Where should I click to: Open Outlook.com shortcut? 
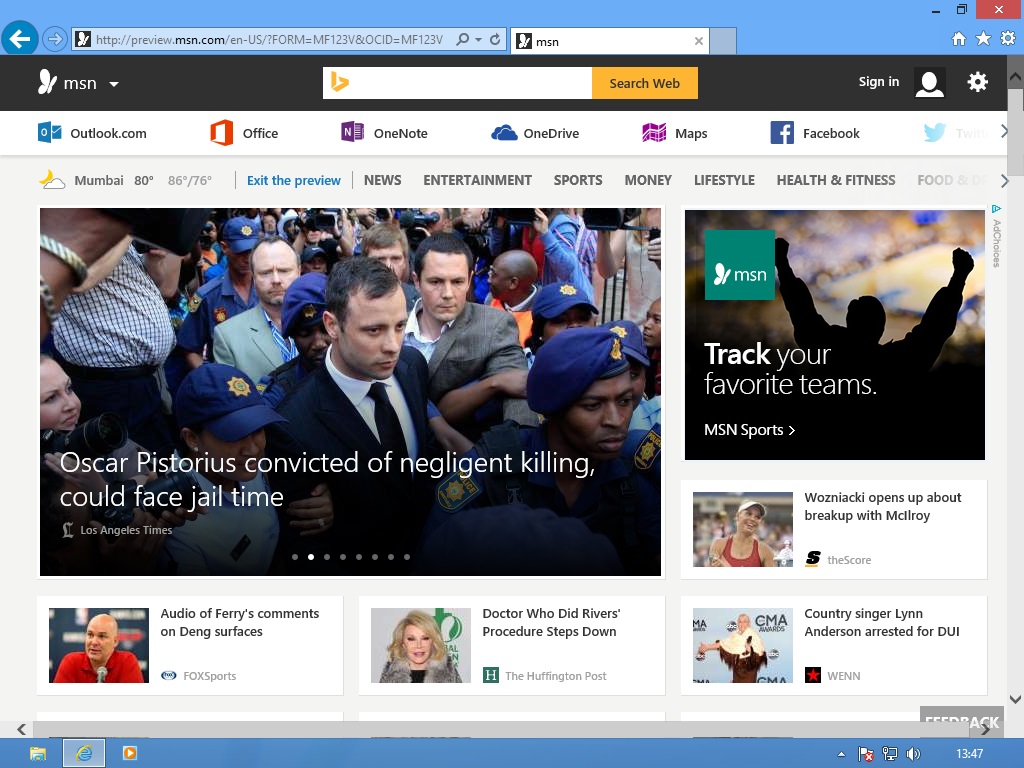pos(92,133)
